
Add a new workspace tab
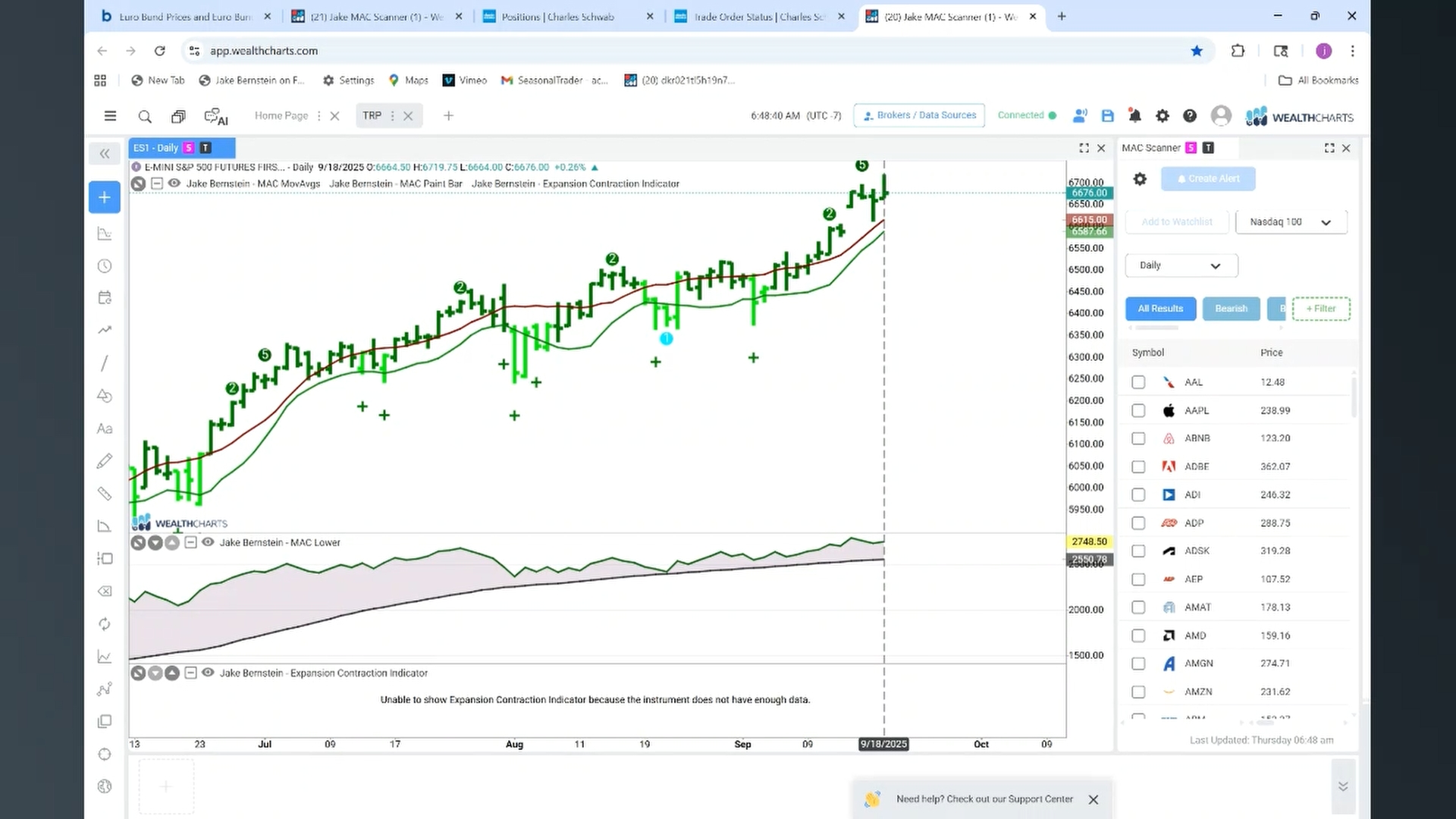pyautogui.click(x=448, y=116)
